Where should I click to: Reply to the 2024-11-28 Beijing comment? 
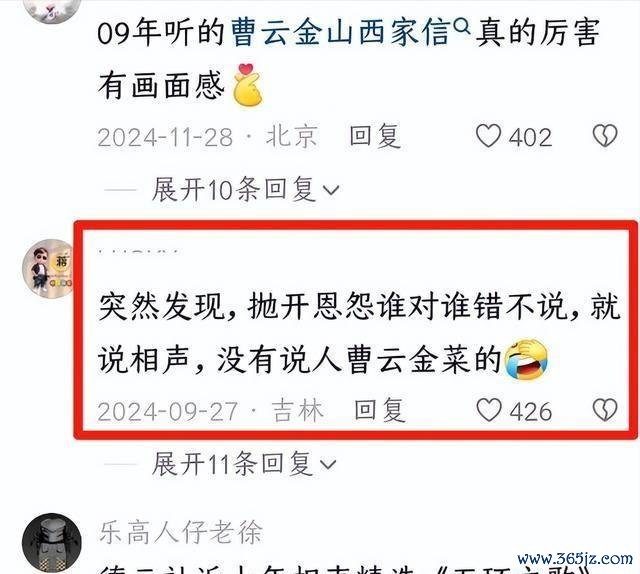pos(375,136)
